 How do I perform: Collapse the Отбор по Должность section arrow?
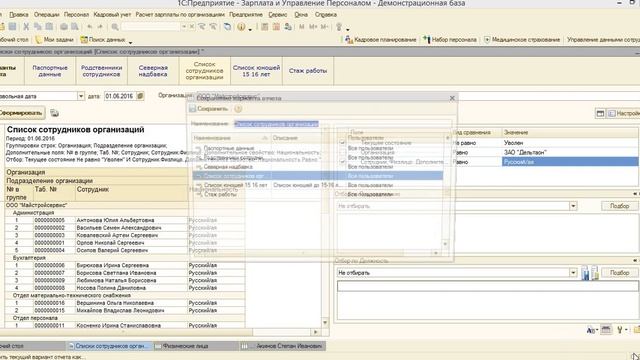coord(636,260)
